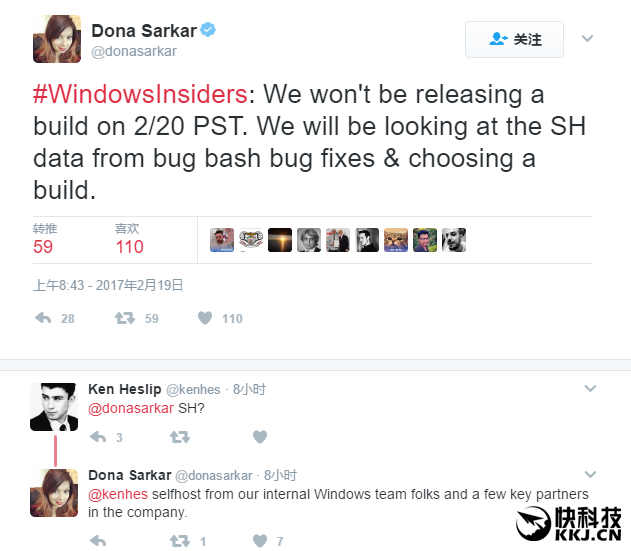Expand the main tweet options chevron
Screen dimensions: 631x551
(x=587, y=38)
